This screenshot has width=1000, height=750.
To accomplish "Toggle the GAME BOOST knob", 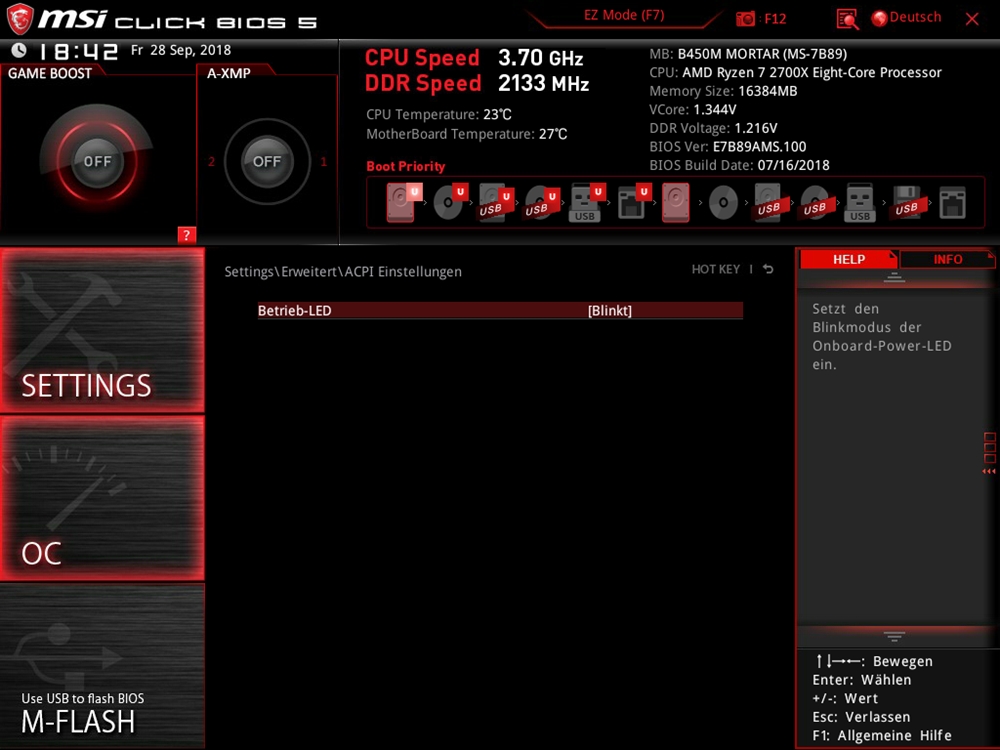I will [97, 161].
